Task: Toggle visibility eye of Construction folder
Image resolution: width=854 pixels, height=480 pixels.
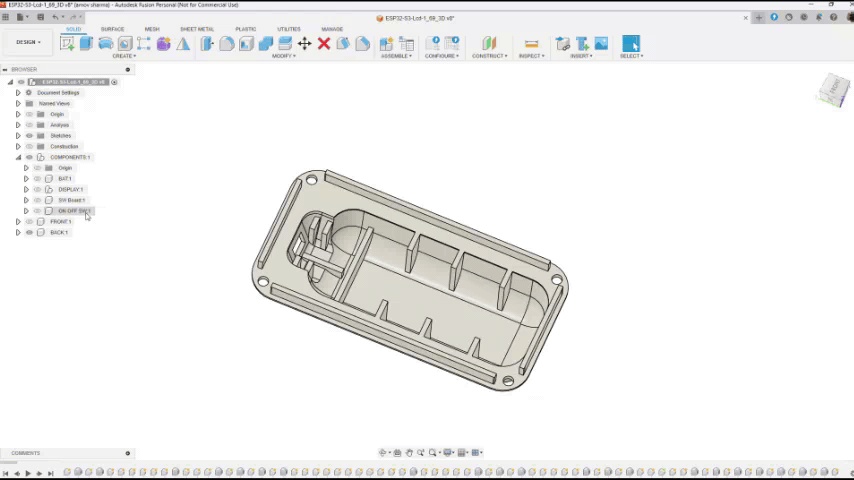Action: pos(29,147)
